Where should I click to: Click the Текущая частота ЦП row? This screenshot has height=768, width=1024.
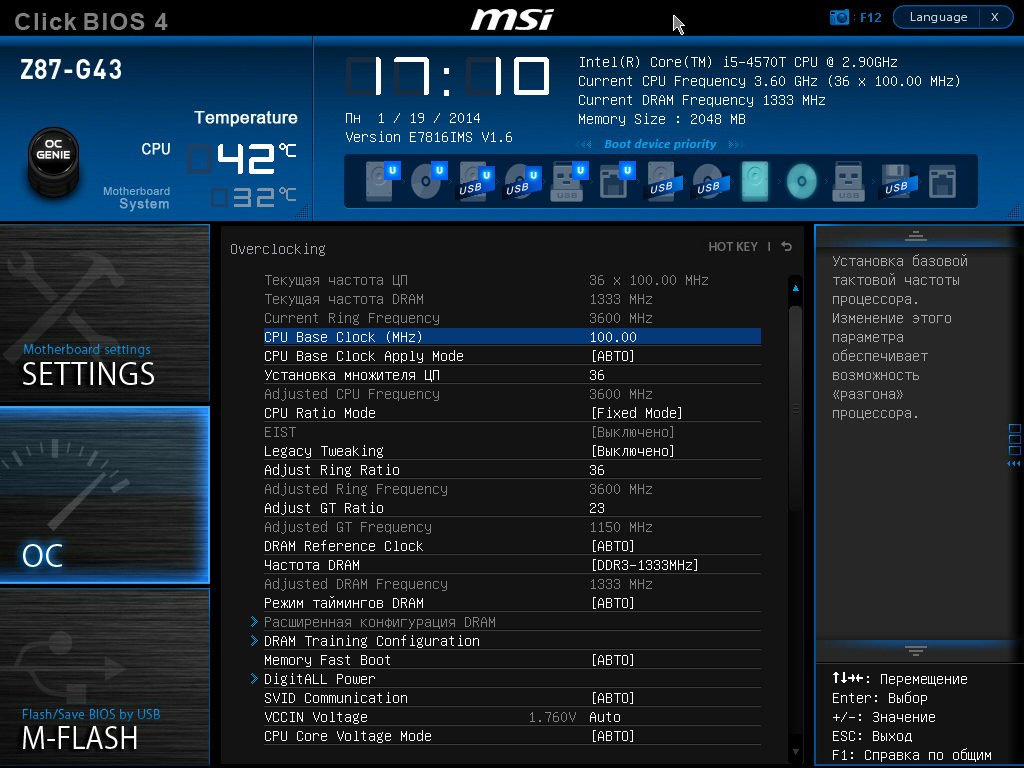[512, 280]
